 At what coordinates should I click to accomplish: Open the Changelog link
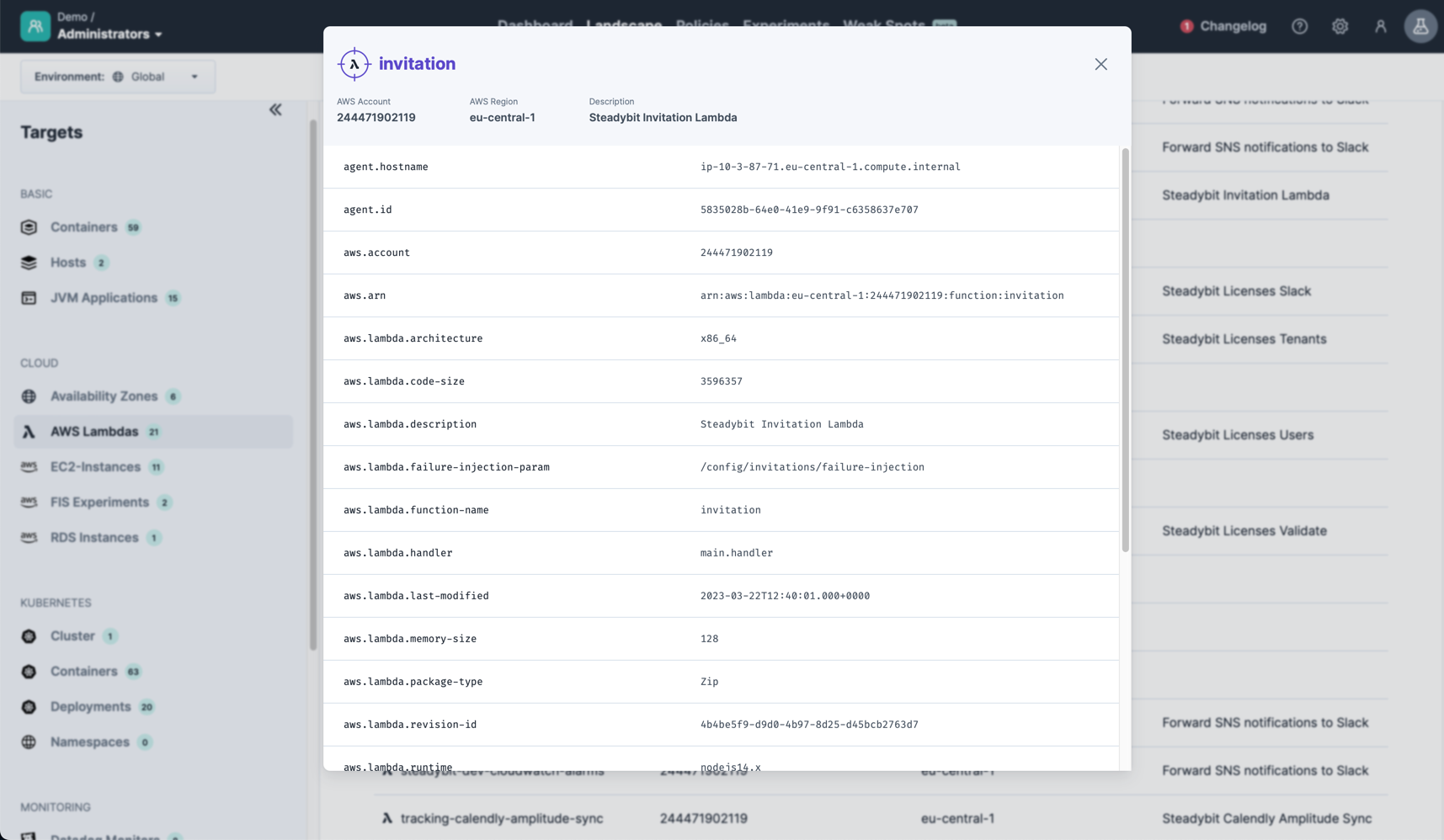point(1233,26)
